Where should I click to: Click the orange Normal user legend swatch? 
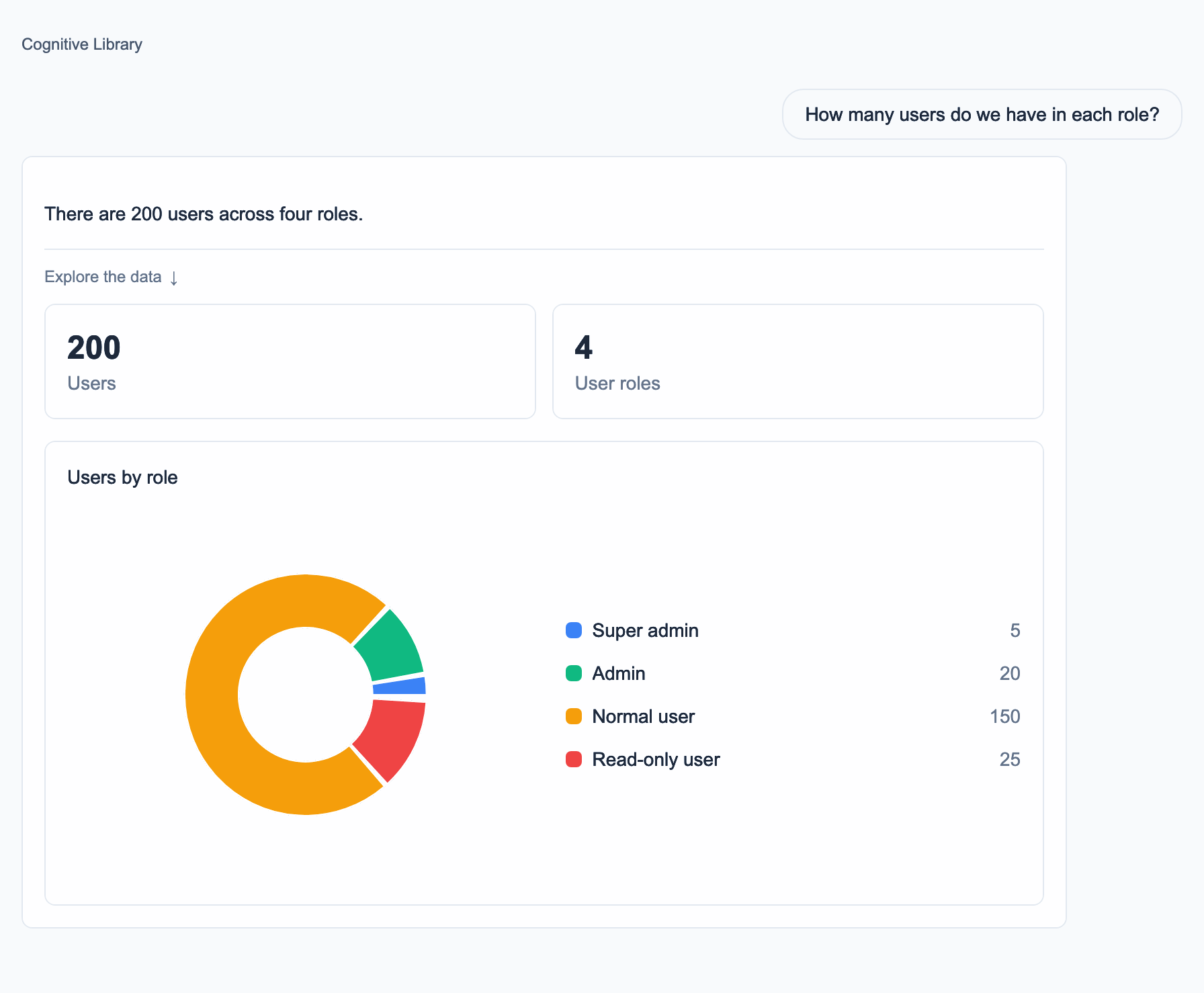574,716
